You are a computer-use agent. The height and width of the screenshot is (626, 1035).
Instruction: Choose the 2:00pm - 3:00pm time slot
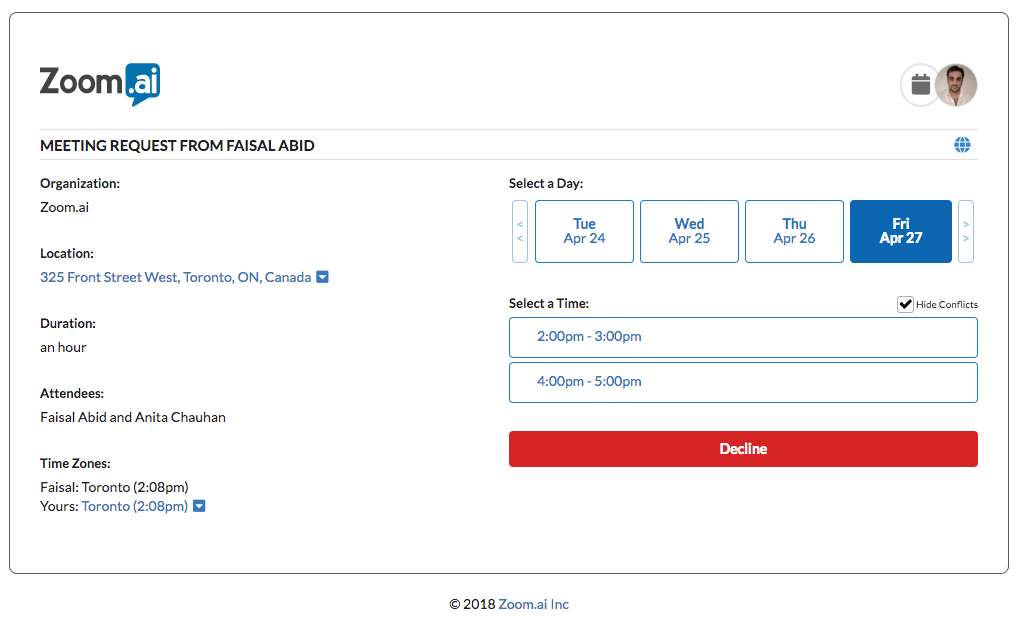coord(743,337)
